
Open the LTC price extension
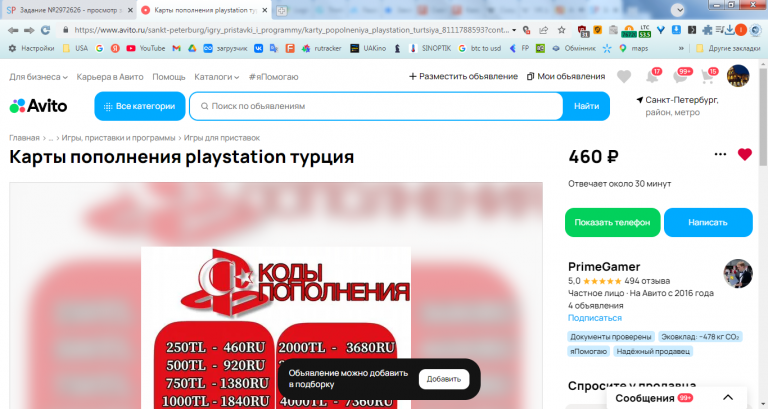pos(645,31)
